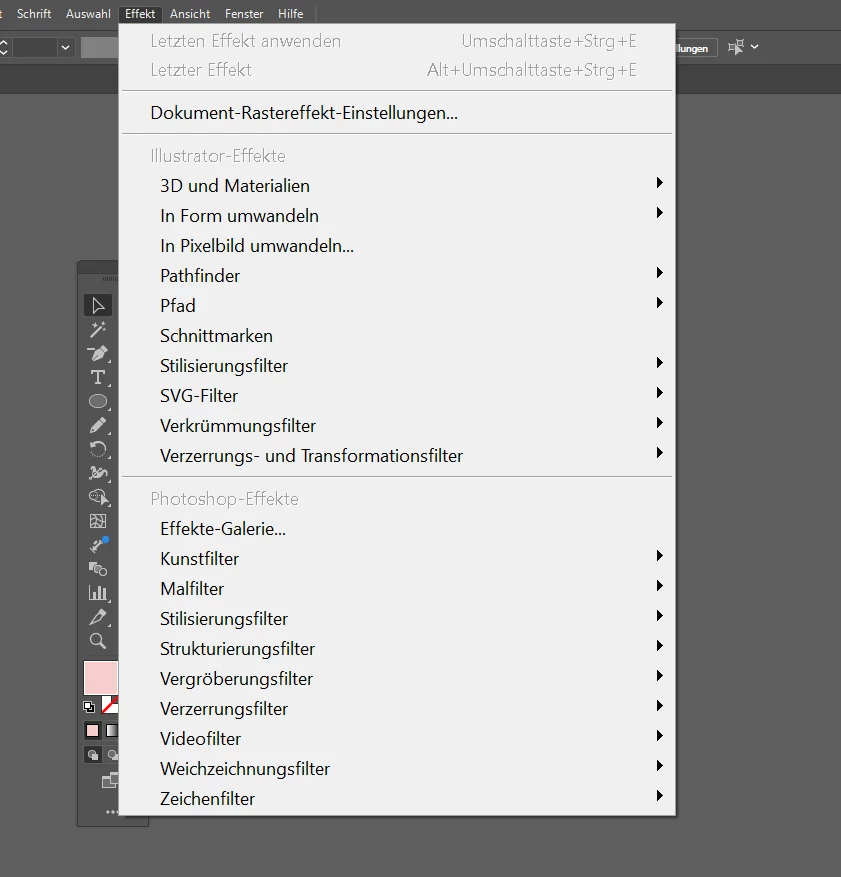
Task: Select the Ellipse tool
Action: point(98,402)
